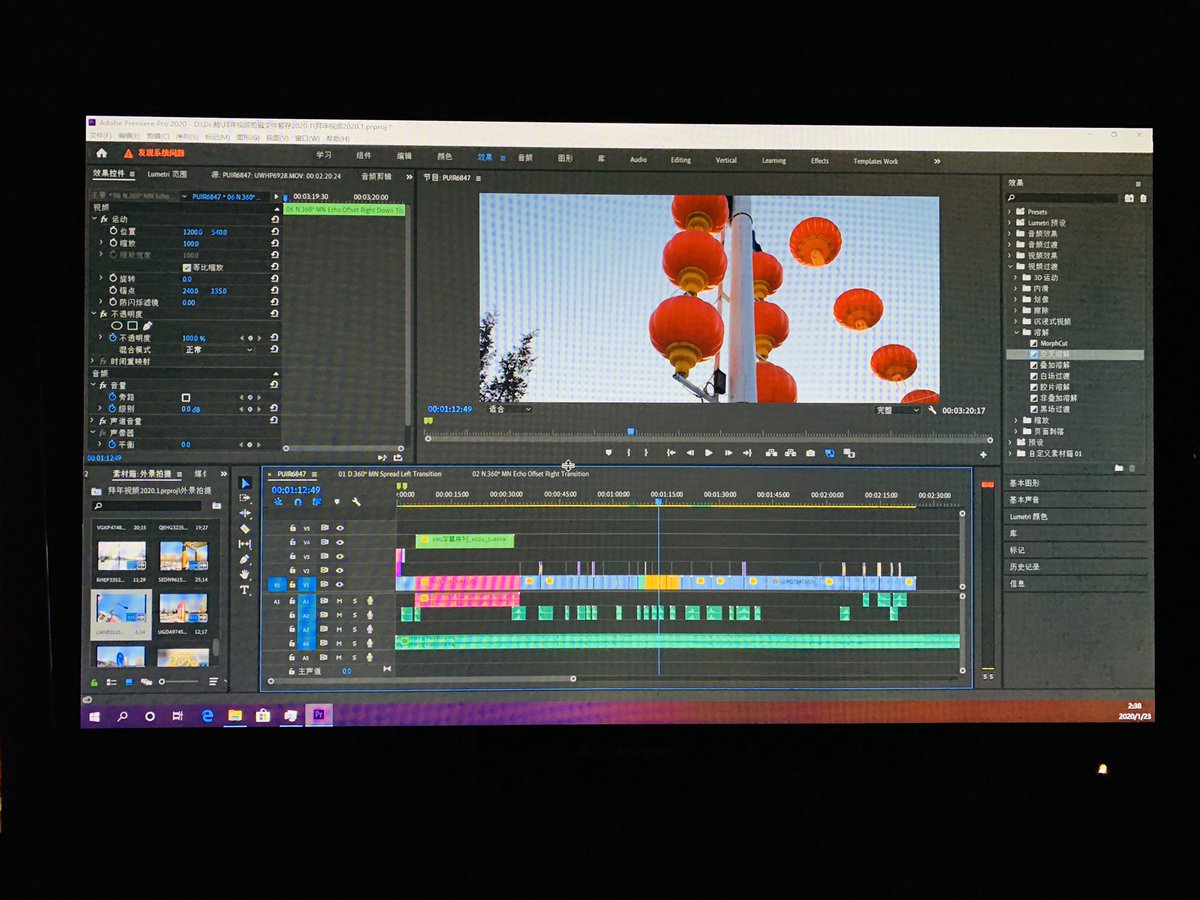The height and width of the screenshot is (900, 1200).
Task: Go to In point in Program monitor
Action: [671, 453]
